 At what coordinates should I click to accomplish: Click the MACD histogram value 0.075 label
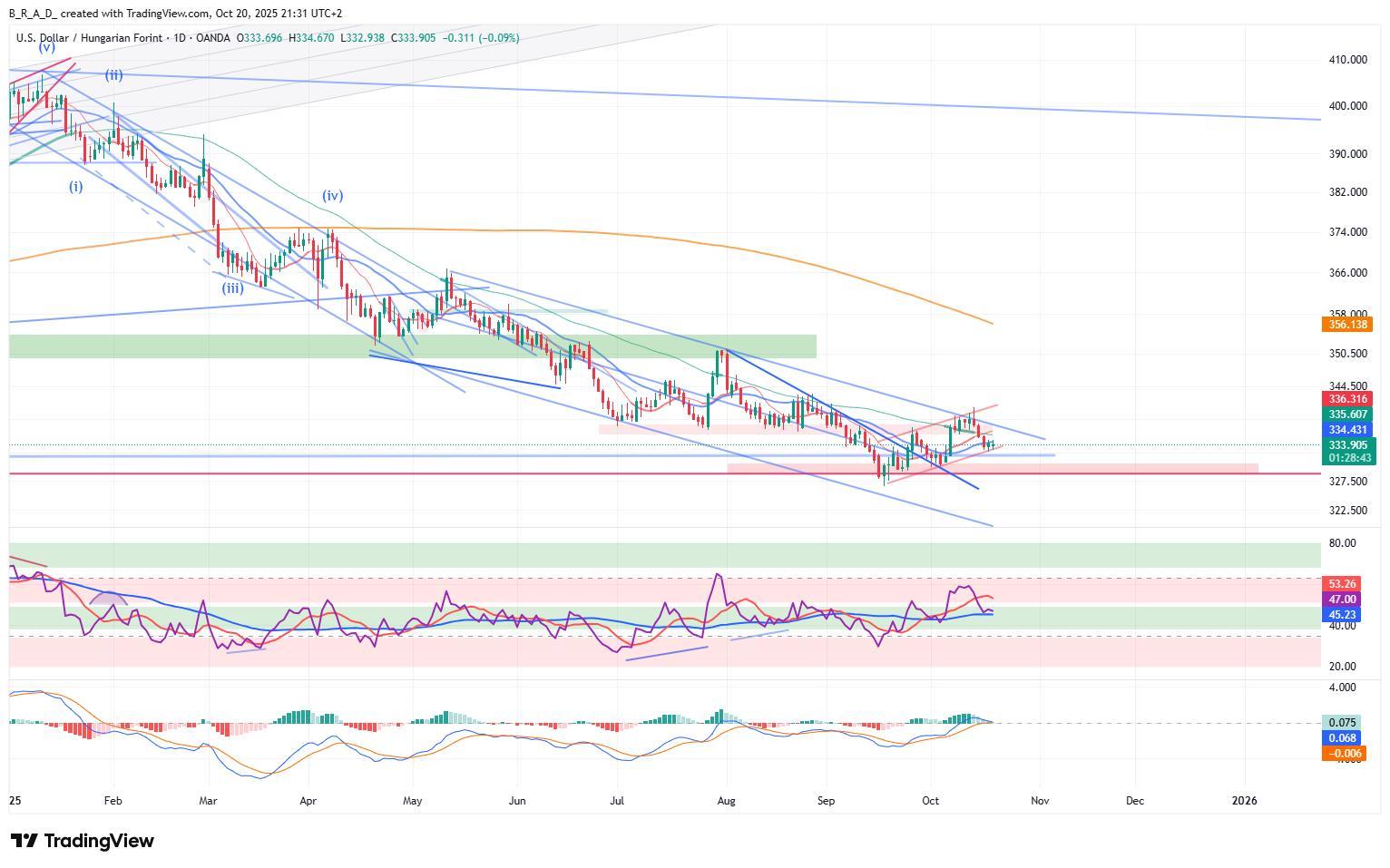(1342, 723)
